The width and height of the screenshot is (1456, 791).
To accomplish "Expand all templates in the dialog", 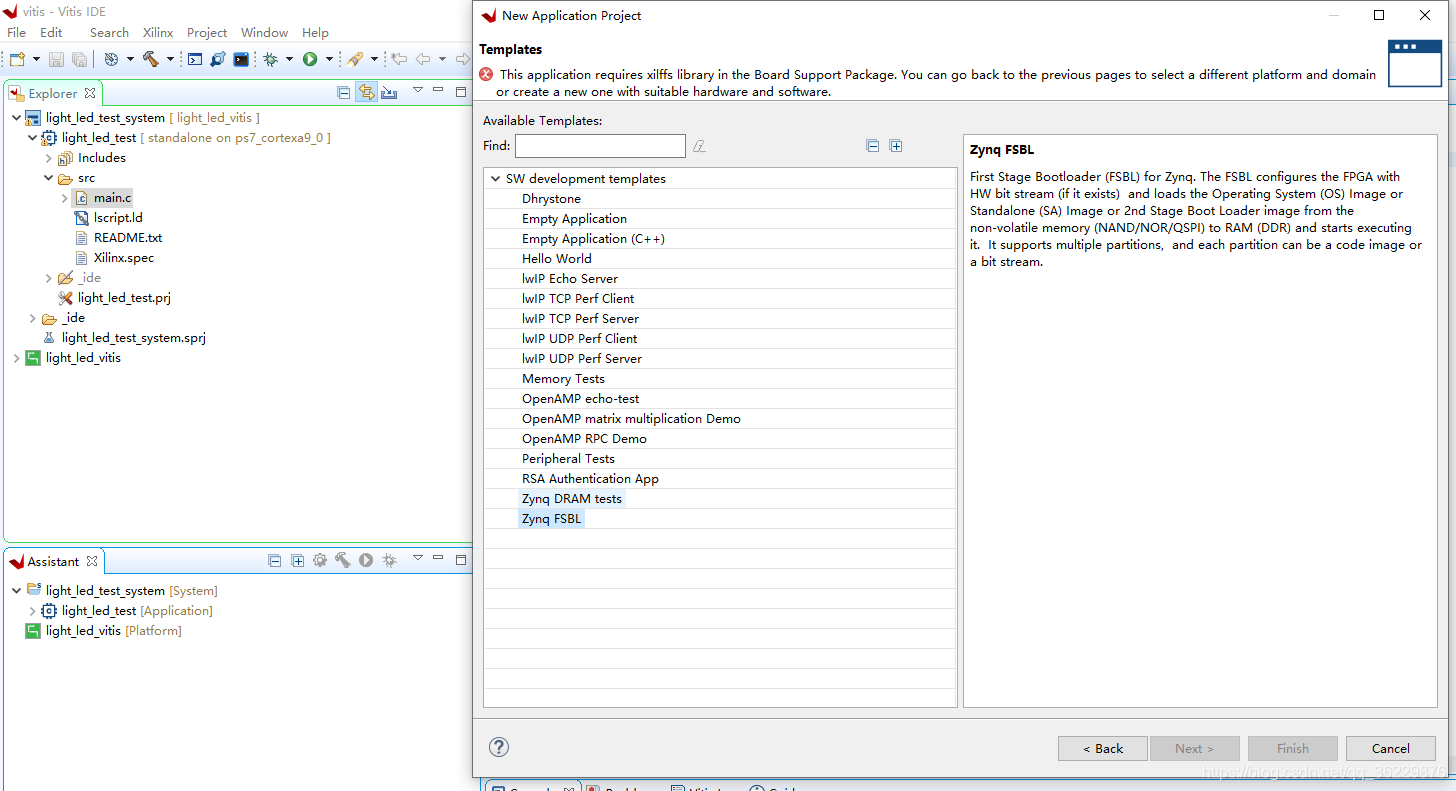I will 896,146.
